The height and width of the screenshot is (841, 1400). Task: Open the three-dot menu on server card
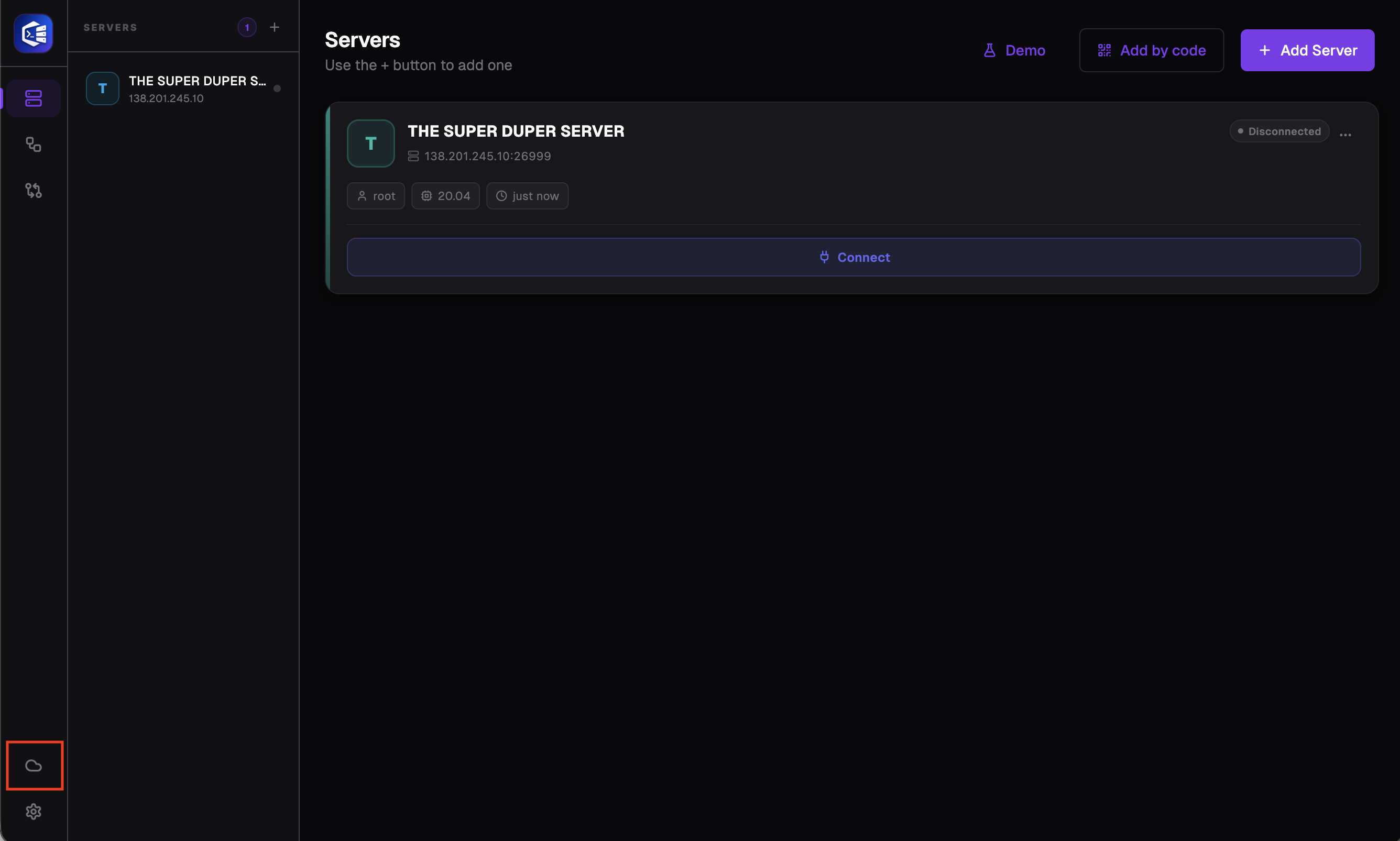coord(1345,134)
